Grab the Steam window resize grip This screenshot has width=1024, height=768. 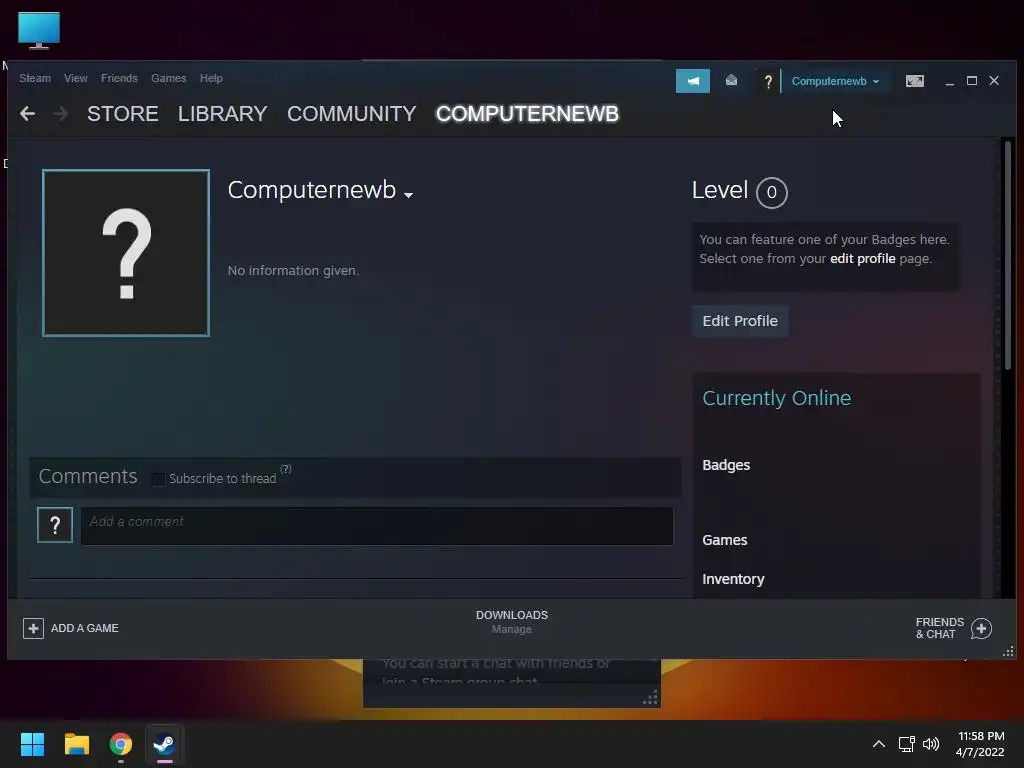1008,651
